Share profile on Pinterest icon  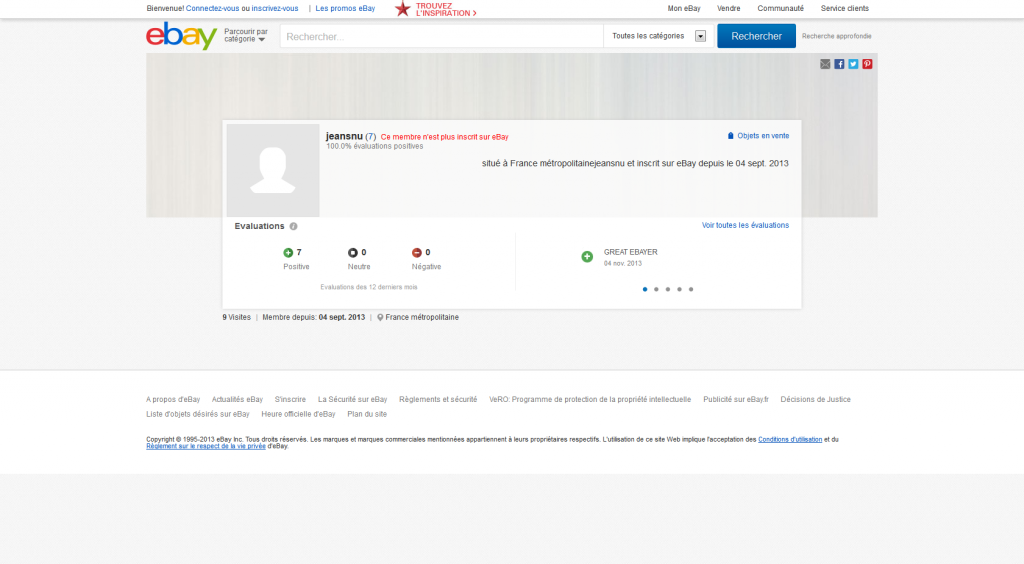(x=867, y=64)
